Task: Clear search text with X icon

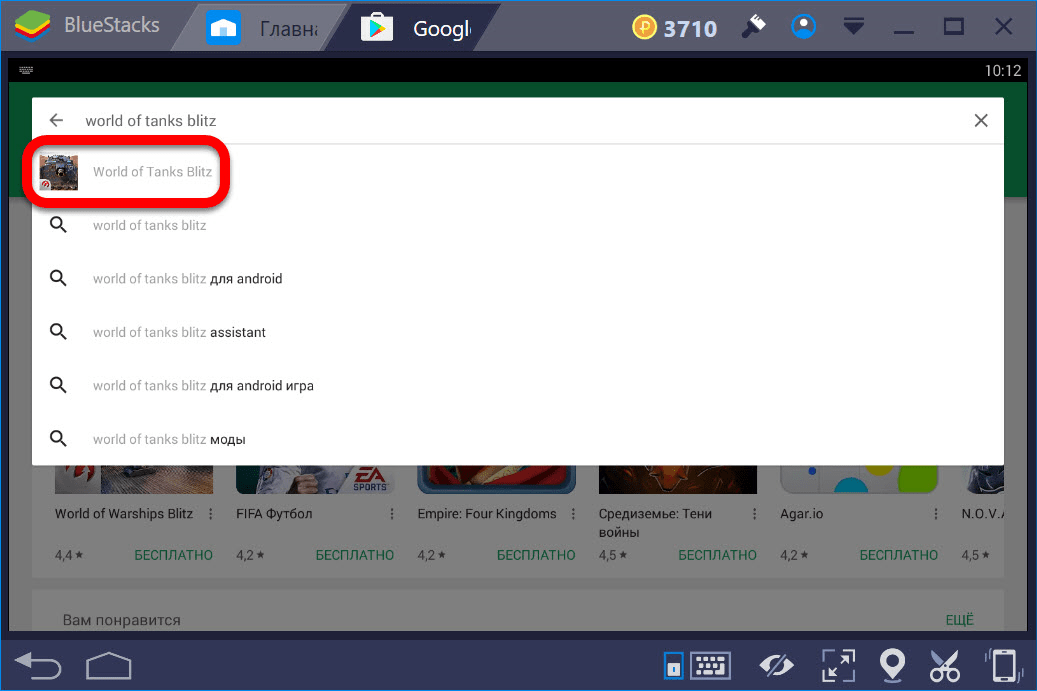Action: [981, 120]
